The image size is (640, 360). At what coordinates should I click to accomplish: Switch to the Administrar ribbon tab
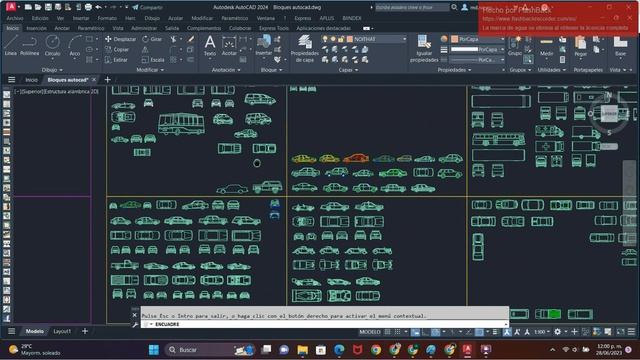tap(144, 28)
